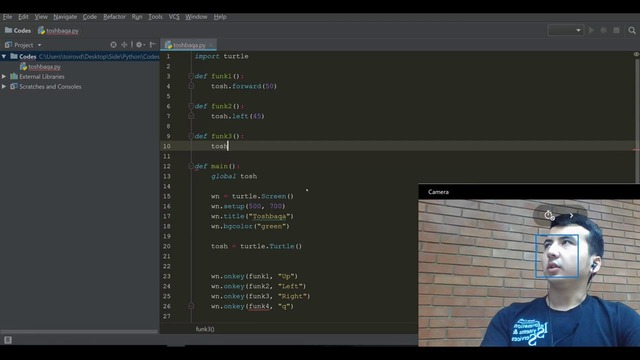Expand External Libraries node
Screen dimensions: 640x360
pos(4,76)
